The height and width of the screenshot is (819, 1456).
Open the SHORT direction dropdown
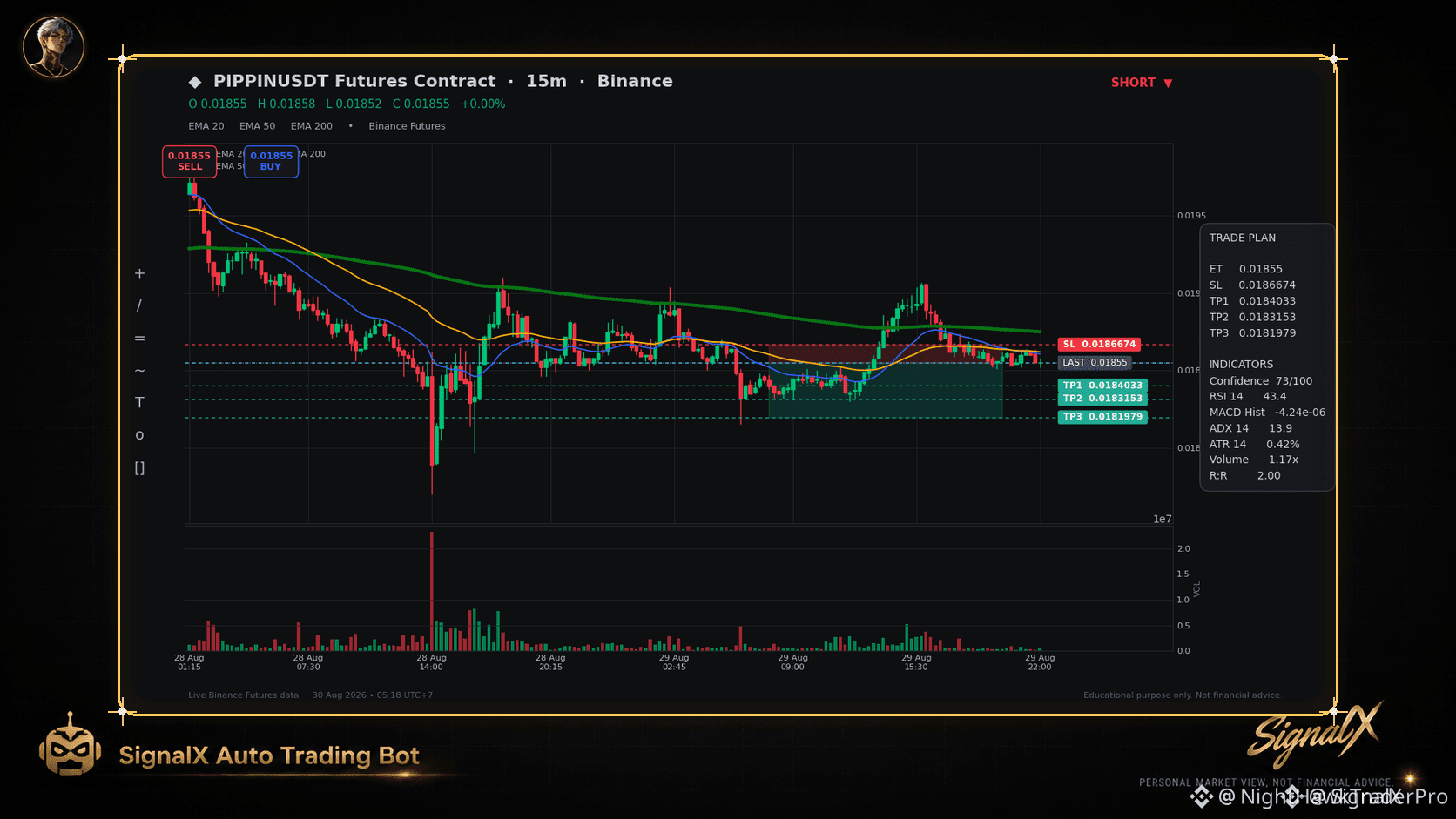tap(1142, 83)
